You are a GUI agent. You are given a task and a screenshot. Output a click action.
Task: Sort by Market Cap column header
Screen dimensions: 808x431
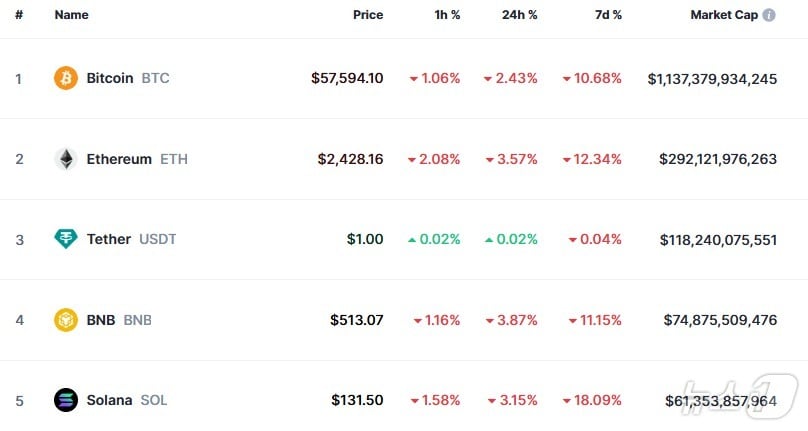[724, 16]
